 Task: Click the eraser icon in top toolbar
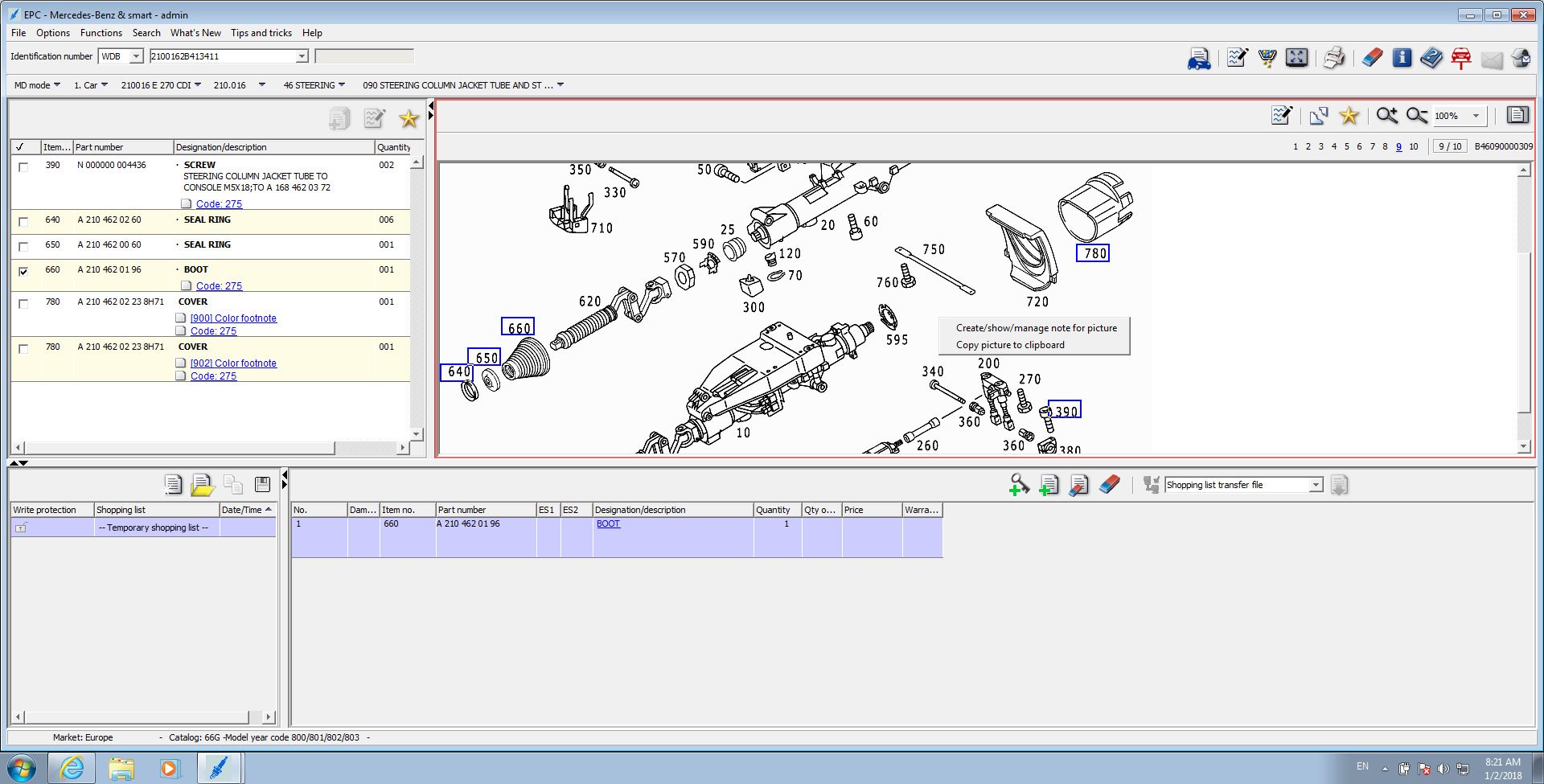click(1373, 58)
